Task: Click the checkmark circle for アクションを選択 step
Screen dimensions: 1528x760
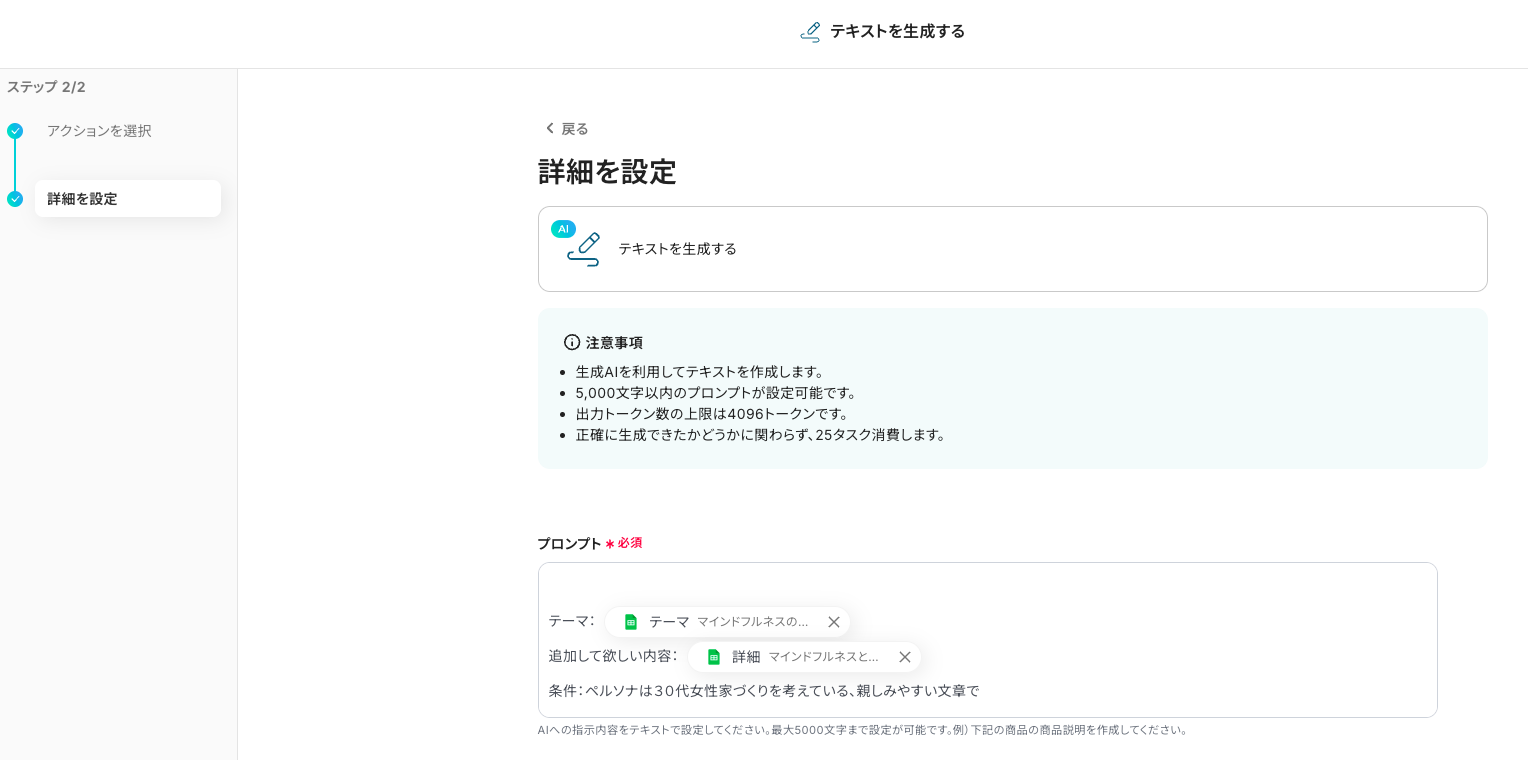Action: coord(15,131)
